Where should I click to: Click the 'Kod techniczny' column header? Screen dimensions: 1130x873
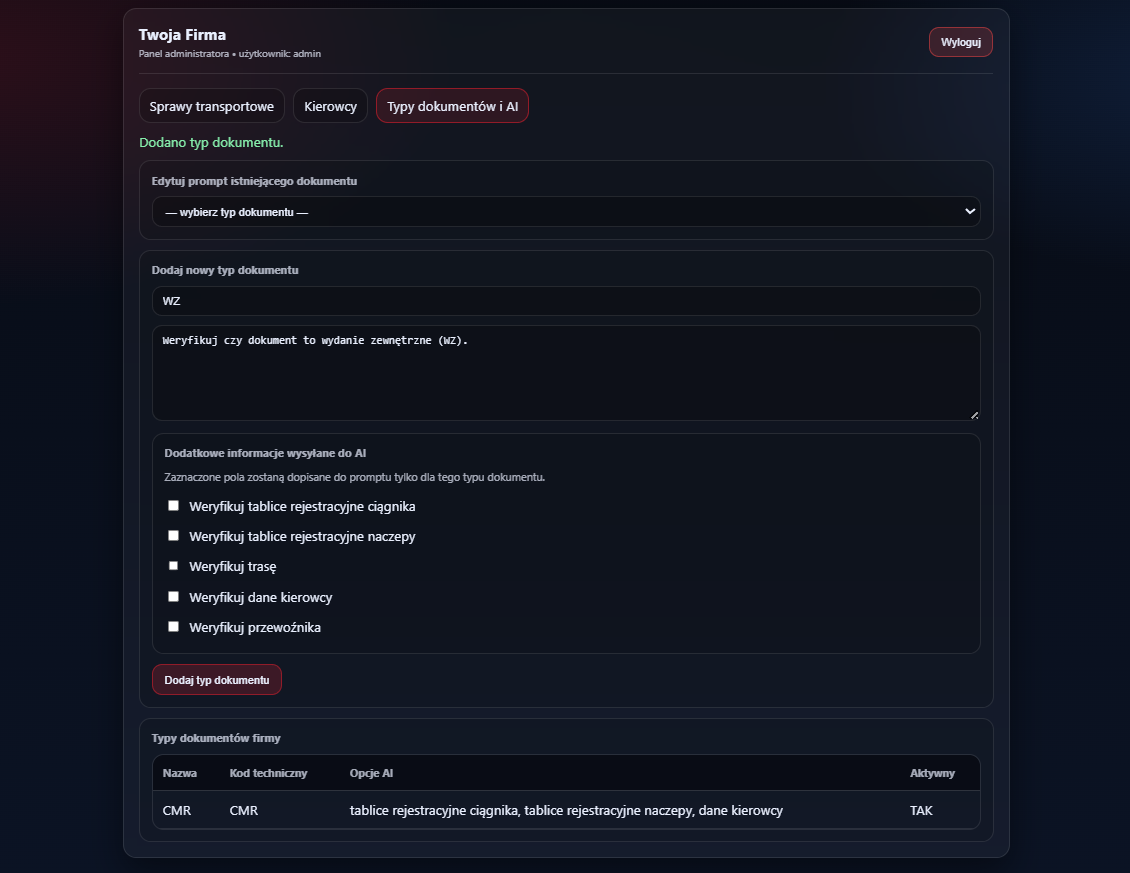click(268, 773)
